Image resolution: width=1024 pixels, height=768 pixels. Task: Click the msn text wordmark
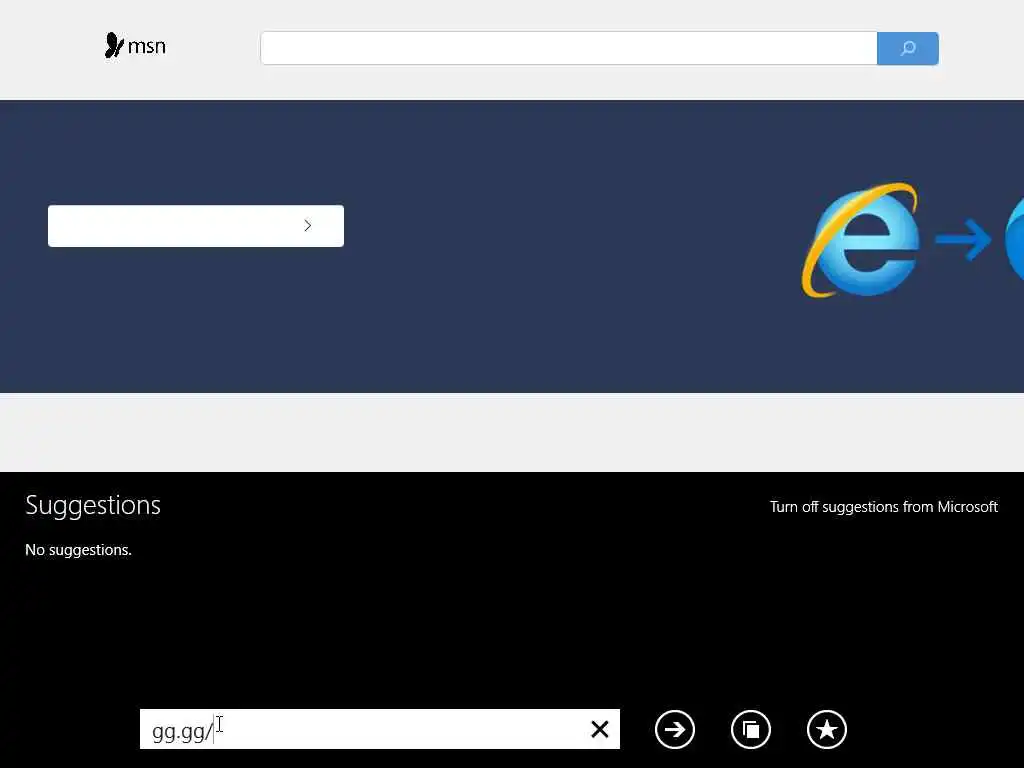tap(147, 47)
